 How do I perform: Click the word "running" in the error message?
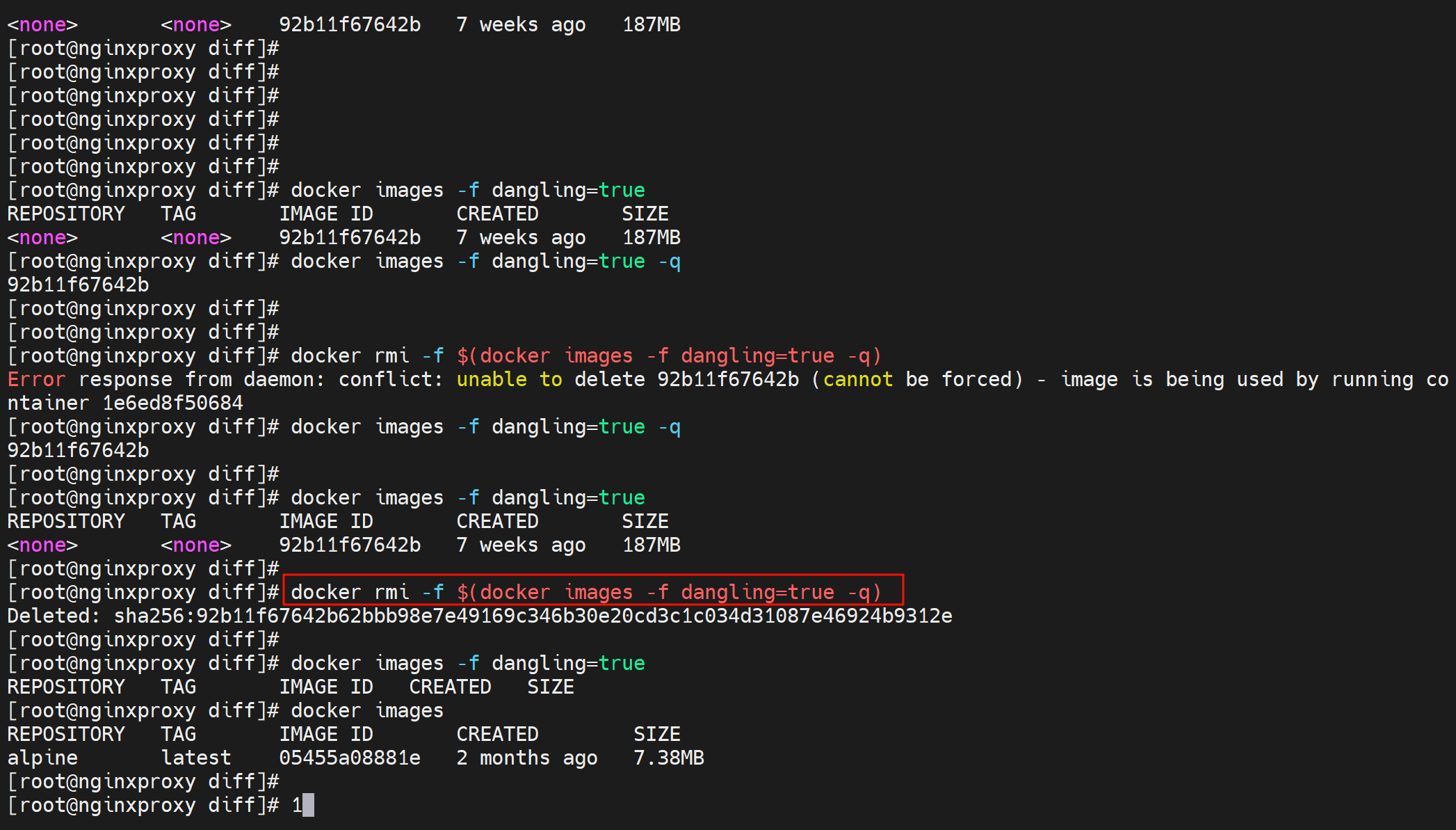coord(1372,379)
